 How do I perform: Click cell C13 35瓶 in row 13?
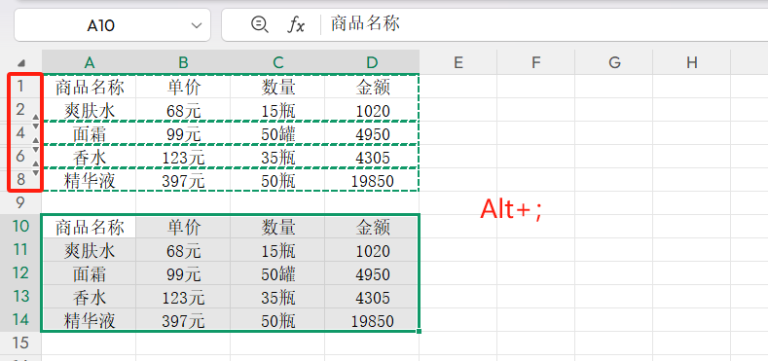(278, 296)
